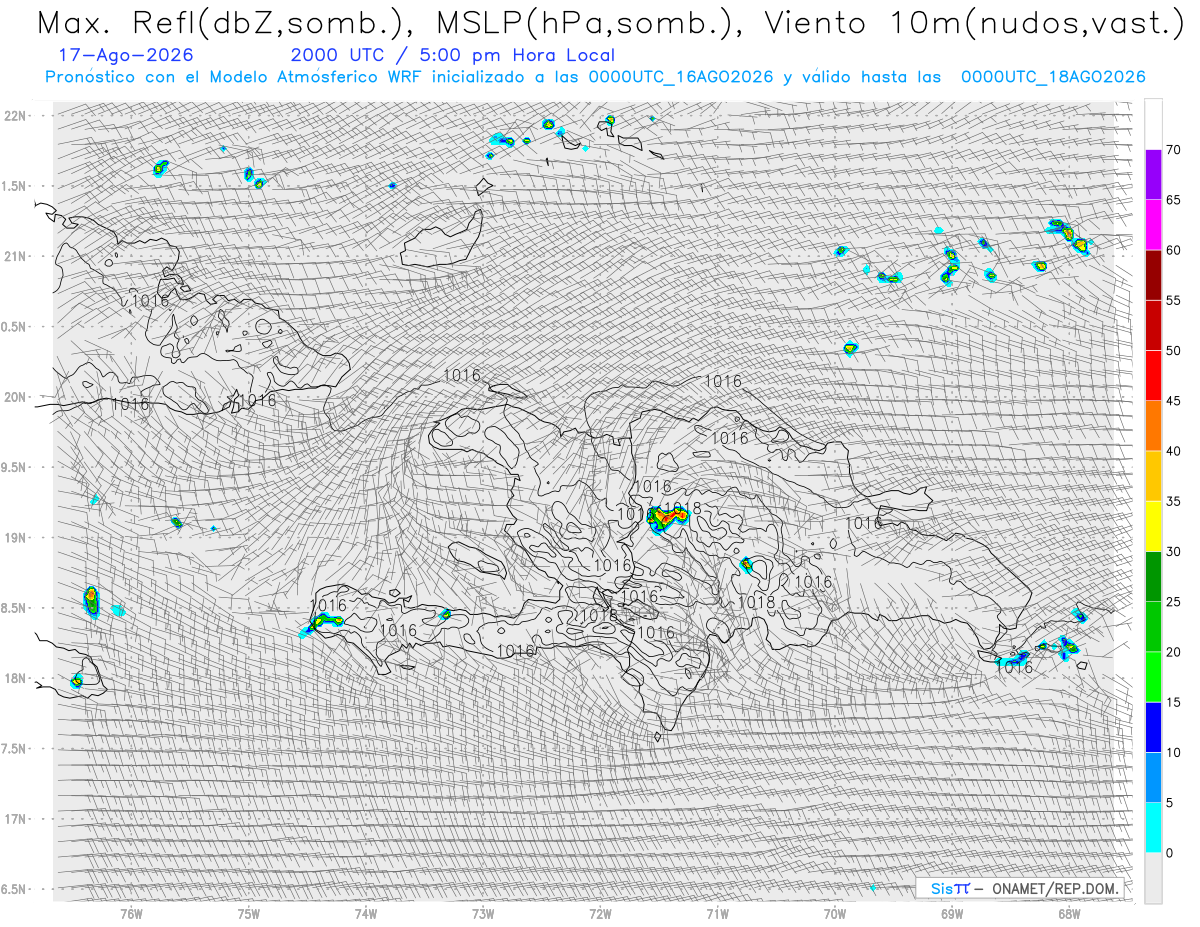Click the time '2000 UTC / 5:00 pm Hora Local'
This screenshot has height=927, width=1200.
[x=453, y=56]
